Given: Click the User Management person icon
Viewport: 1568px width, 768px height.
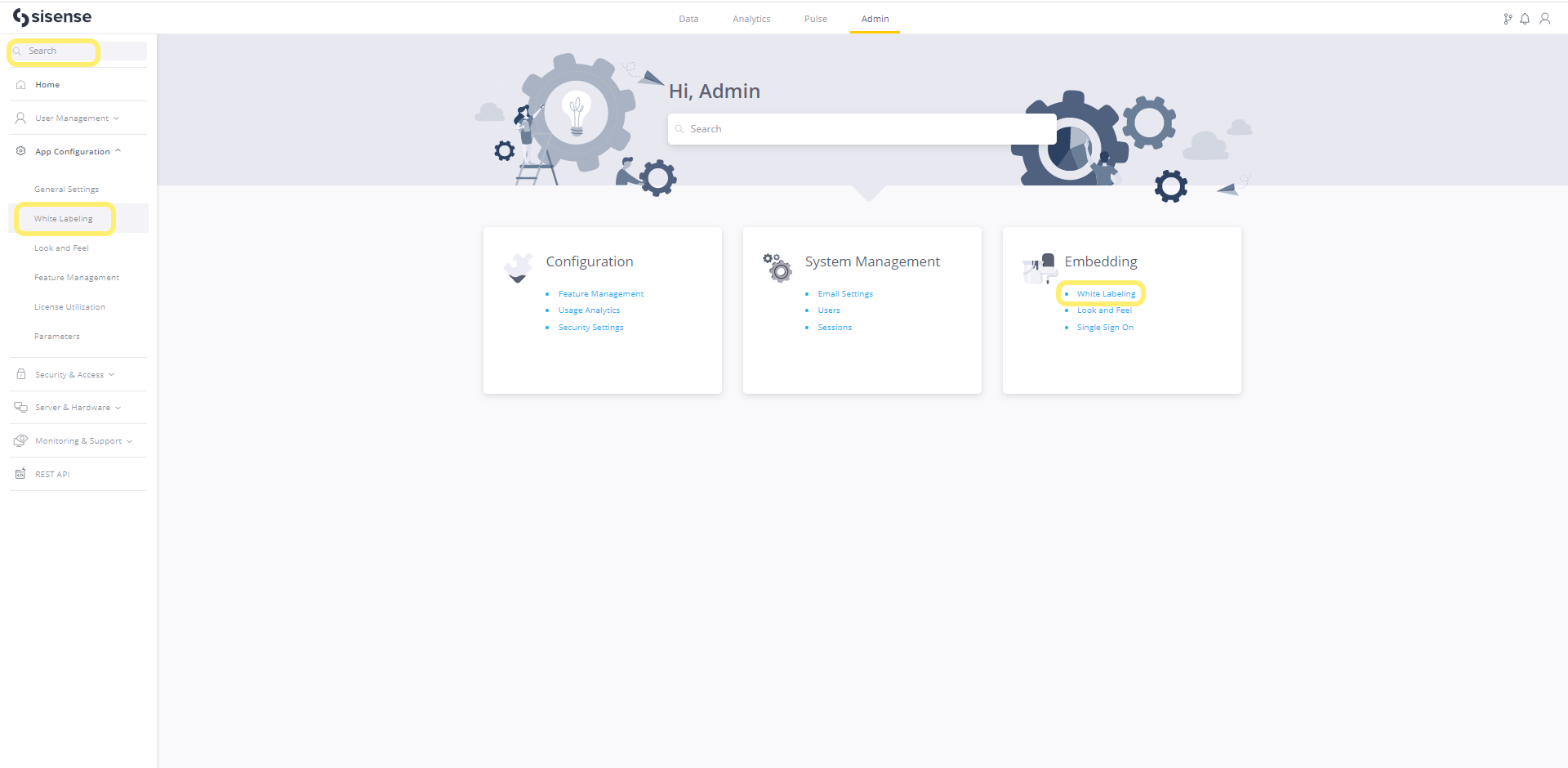Looking at the screenshot, I should (21, 118).
